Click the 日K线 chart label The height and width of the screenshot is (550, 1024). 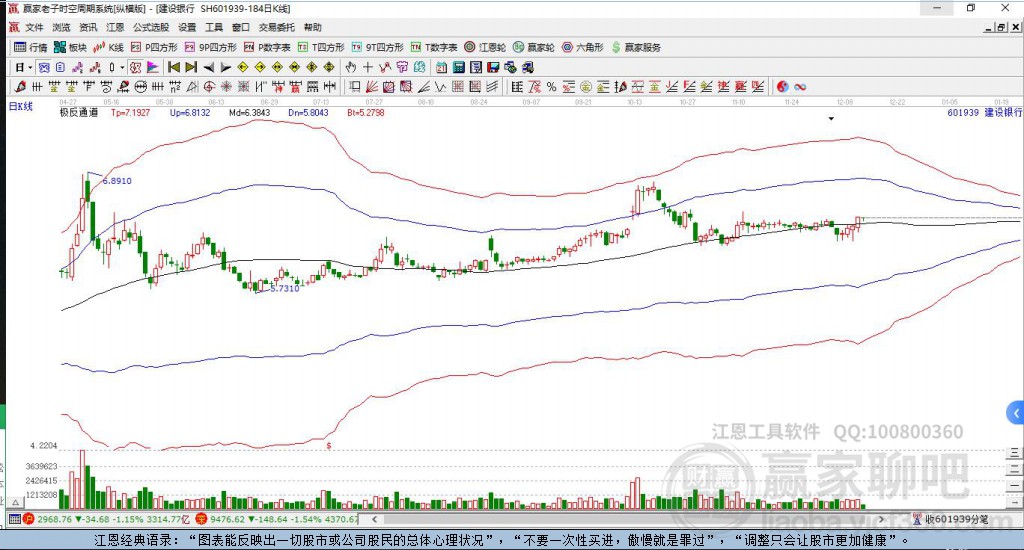[x=20, y=106]
